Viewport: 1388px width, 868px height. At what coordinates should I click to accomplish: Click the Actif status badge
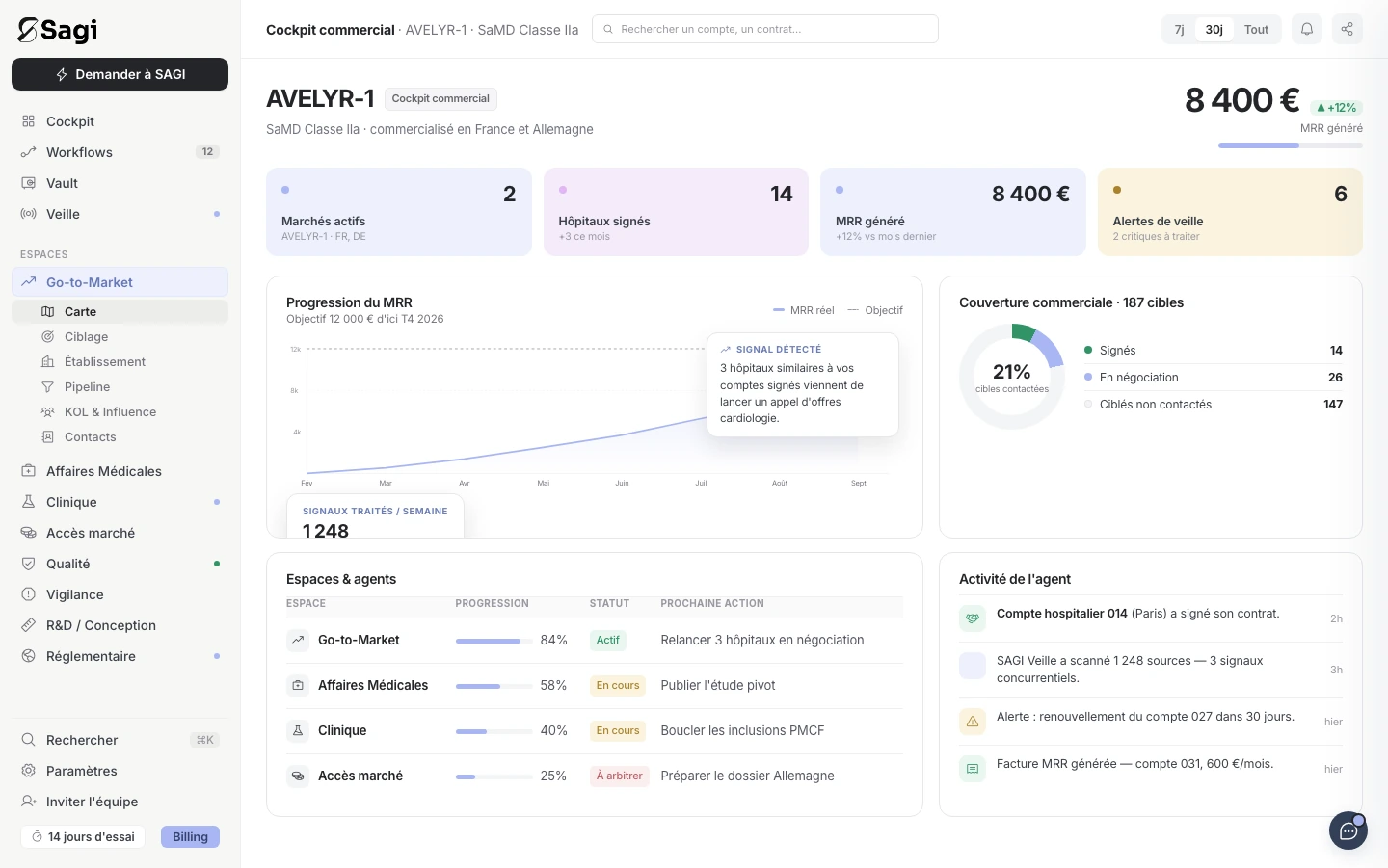608,641
